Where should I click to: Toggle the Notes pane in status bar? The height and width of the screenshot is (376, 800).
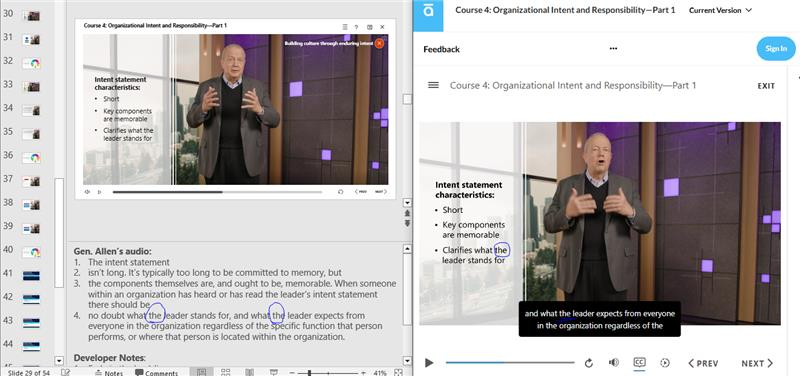[109, 373]
